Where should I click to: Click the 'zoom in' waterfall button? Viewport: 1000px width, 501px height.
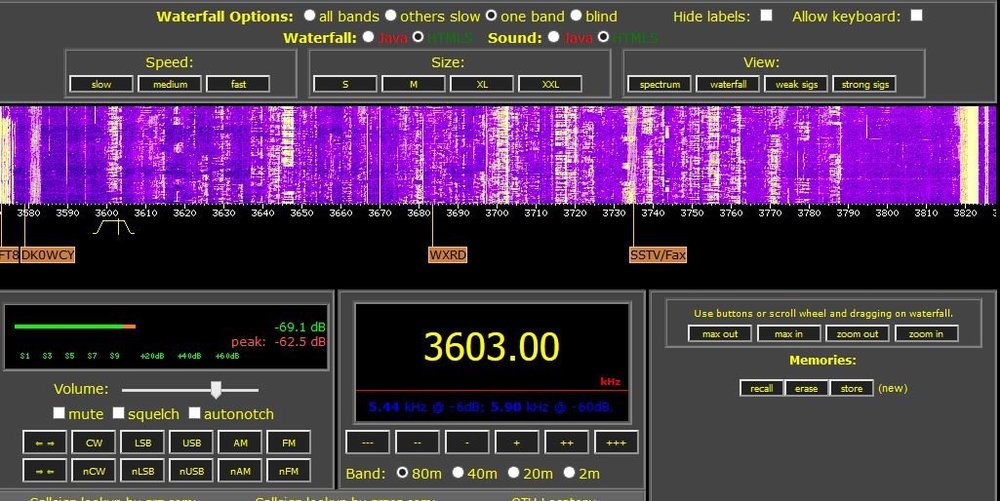[926, 334]
